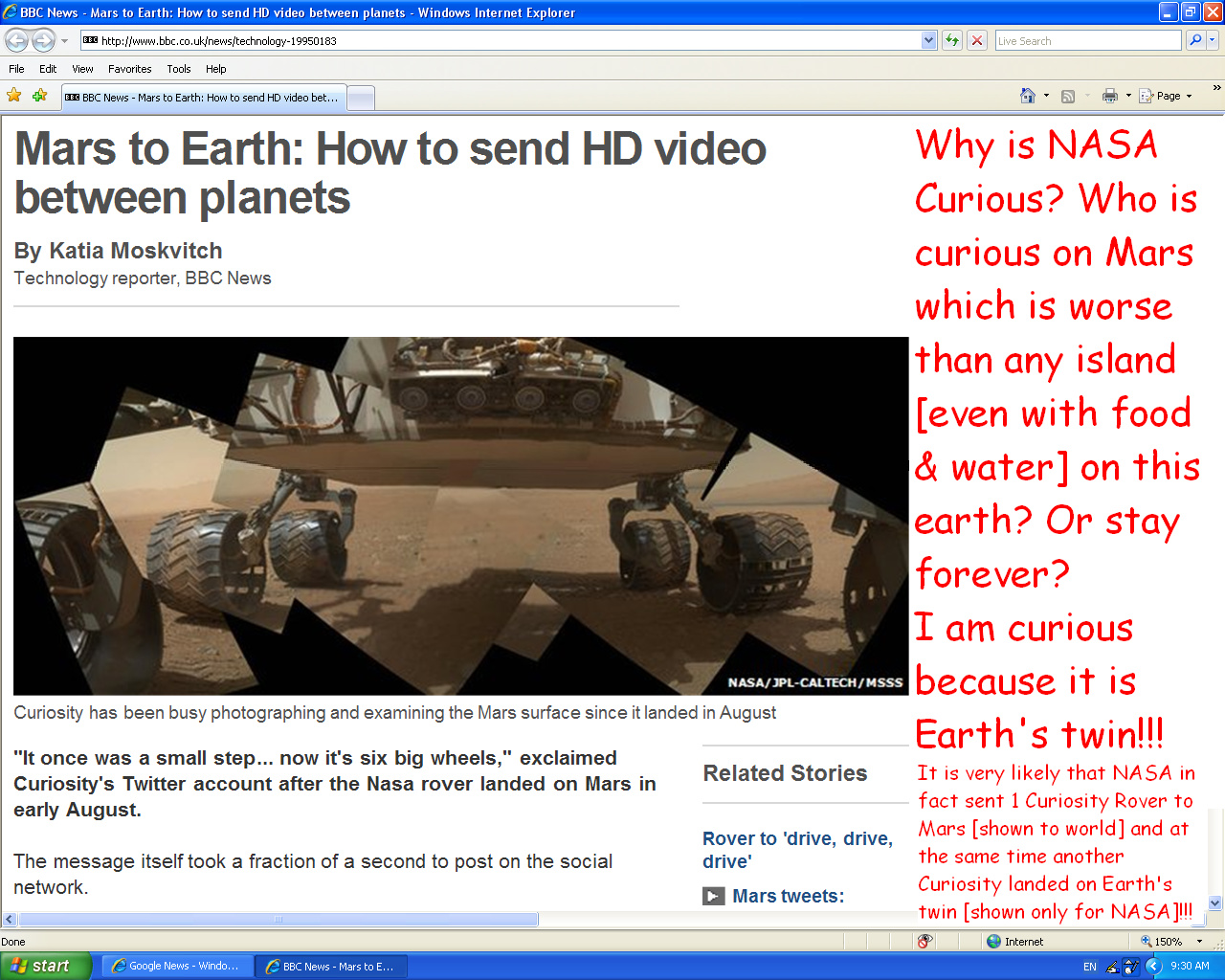
Task: Click the image caption about Curiosity photographing
Action: pos(394,713)
